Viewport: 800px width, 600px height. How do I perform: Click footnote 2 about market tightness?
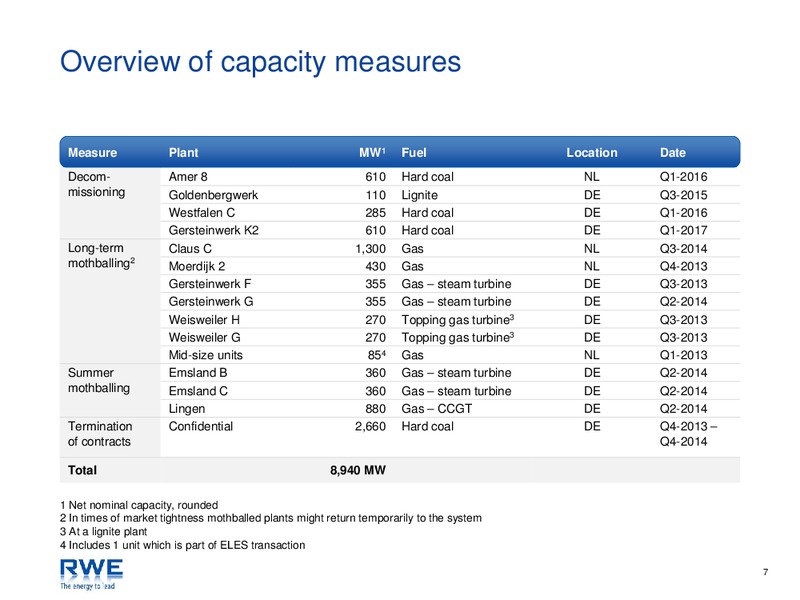pyautogui.click(x=270, y=518)
